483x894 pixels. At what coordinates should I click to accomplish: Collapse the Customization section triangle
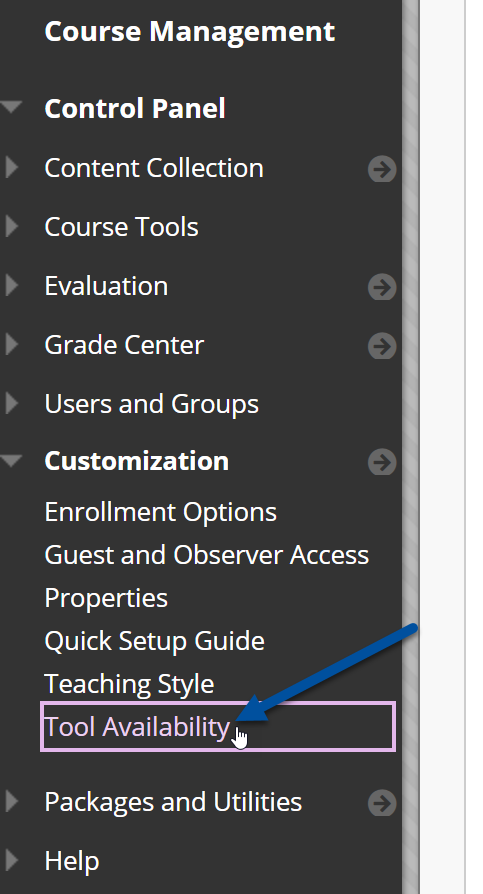click(x=11, y=460)
